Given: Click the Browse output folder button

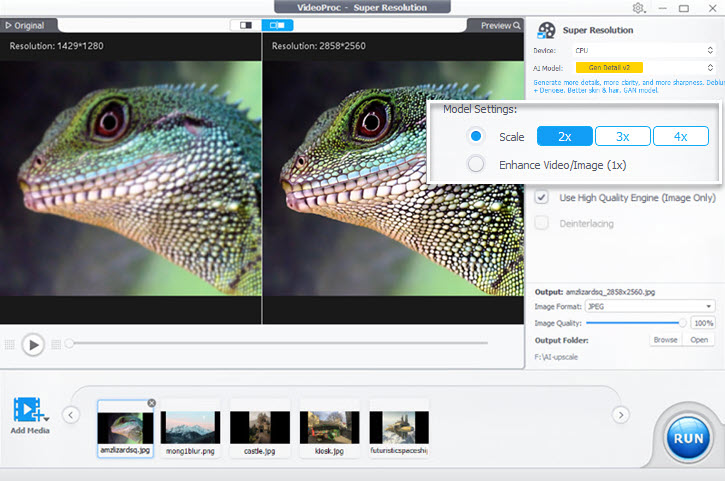Looking at the screenshot, I should pos(665,340).
